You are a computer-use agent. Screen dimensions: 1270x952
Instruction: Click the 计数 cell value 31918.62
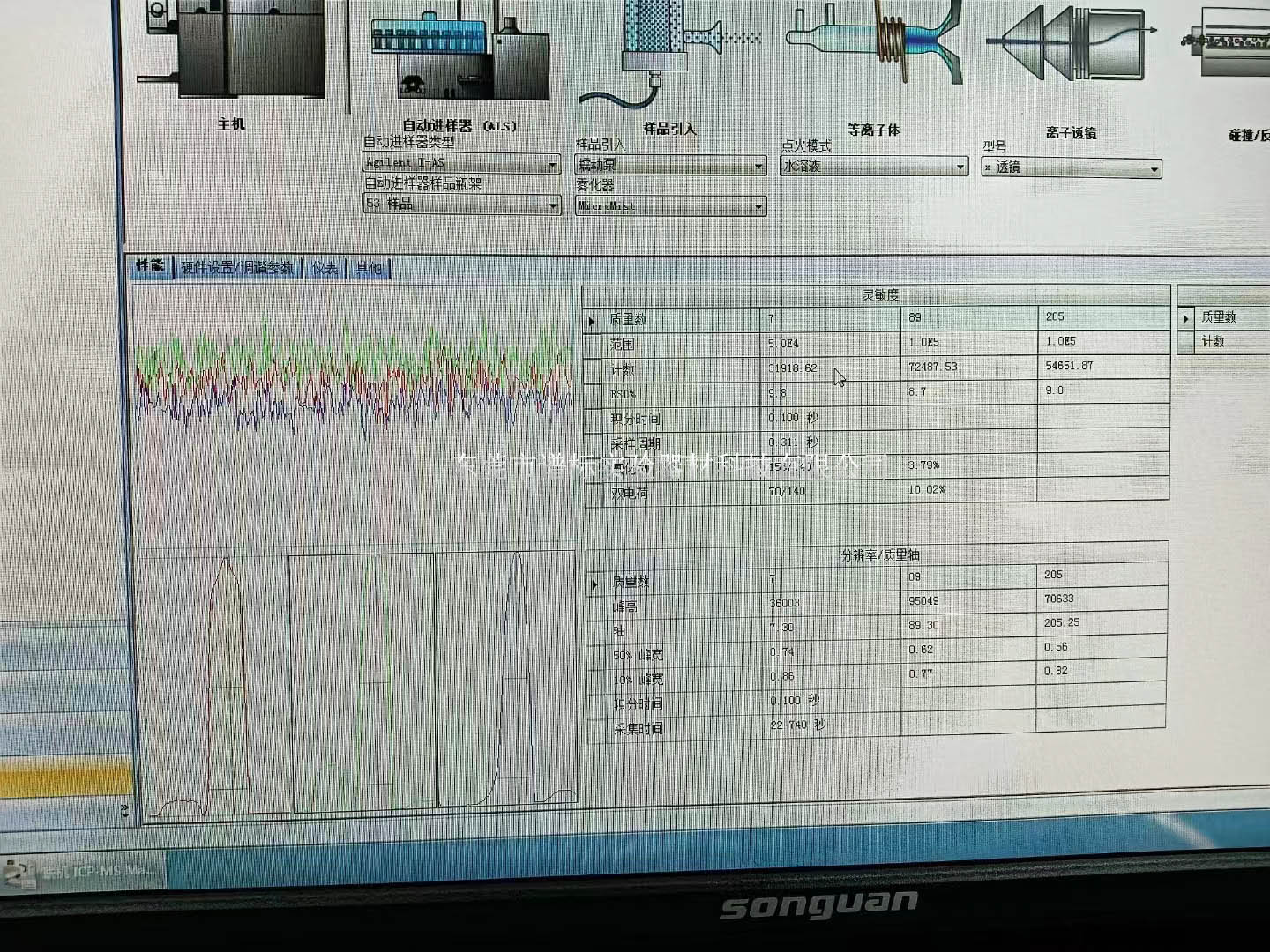793,368
